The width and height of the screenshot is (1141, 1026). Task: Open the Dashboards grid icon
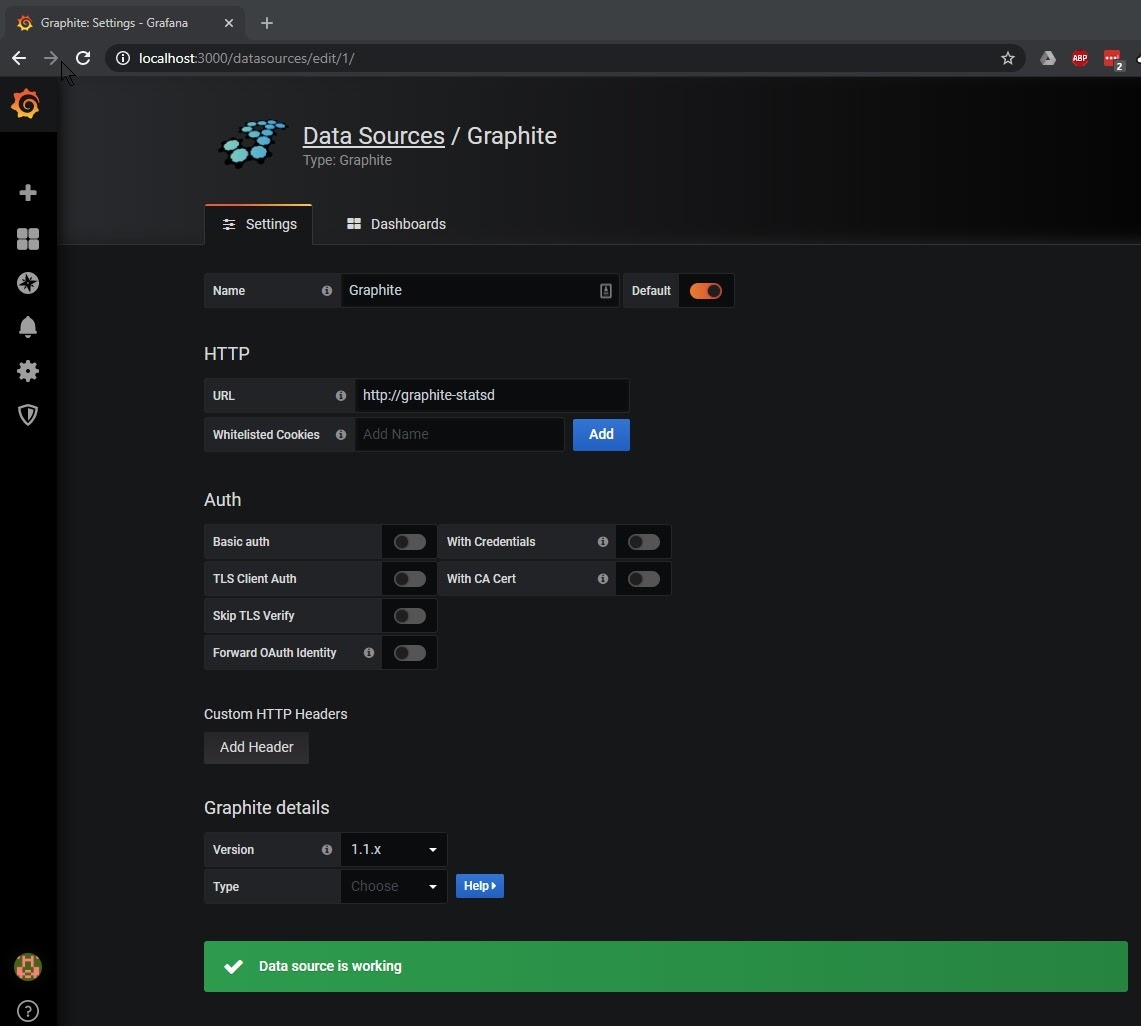pyautogui.click(x=28, y=239)
